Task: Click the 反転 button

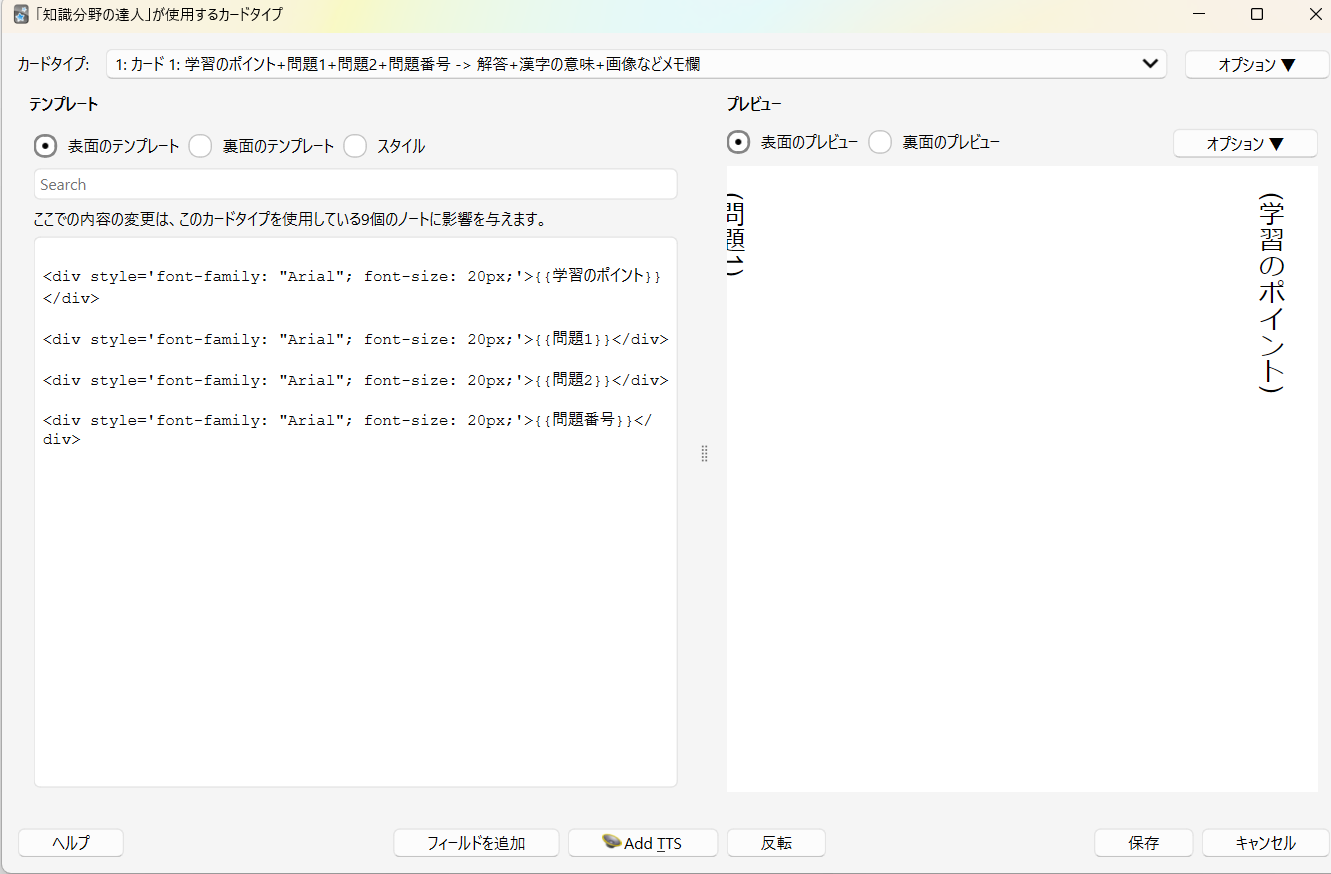Action: pos(776,843)
